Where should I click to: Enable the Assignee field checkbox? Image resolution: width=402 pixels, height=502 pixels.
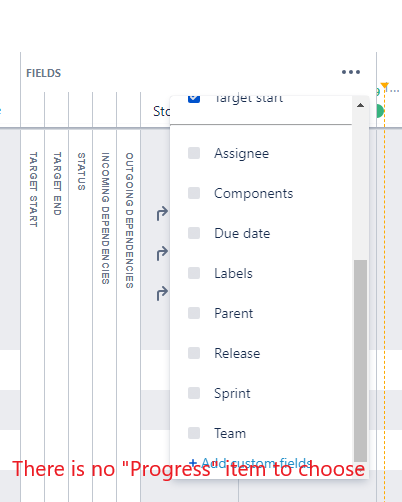194,153
